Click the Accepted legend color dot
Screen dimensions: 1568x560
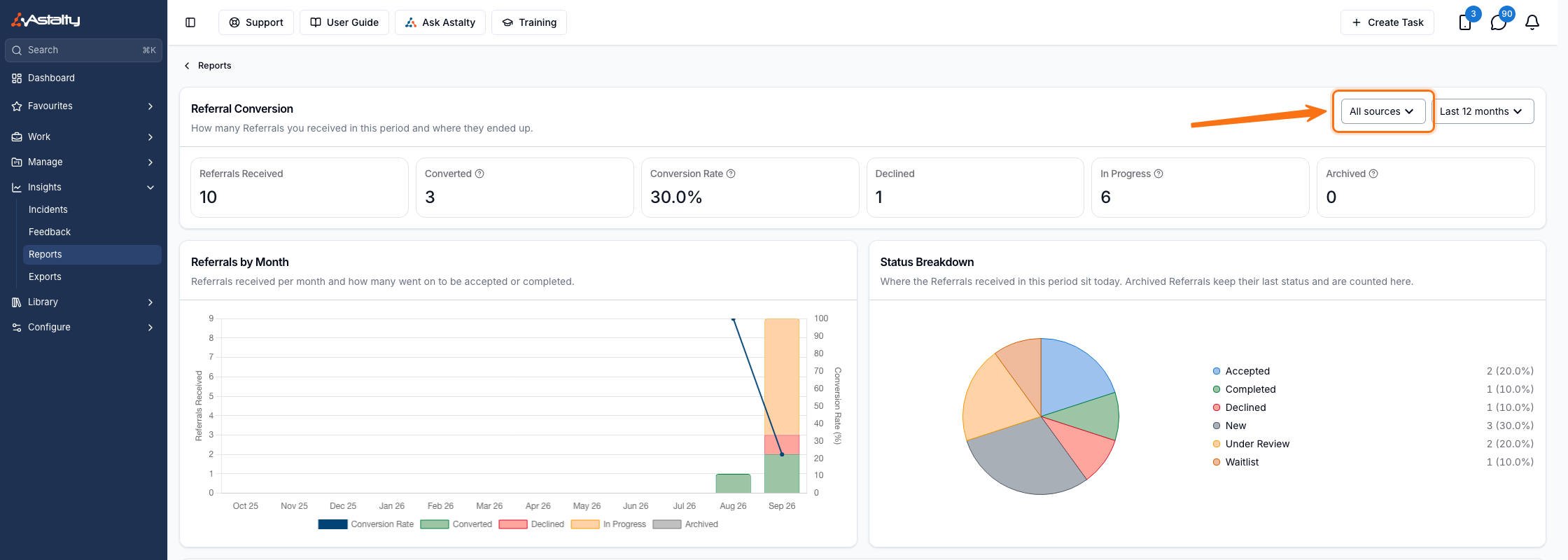[x=1217, y=371]
